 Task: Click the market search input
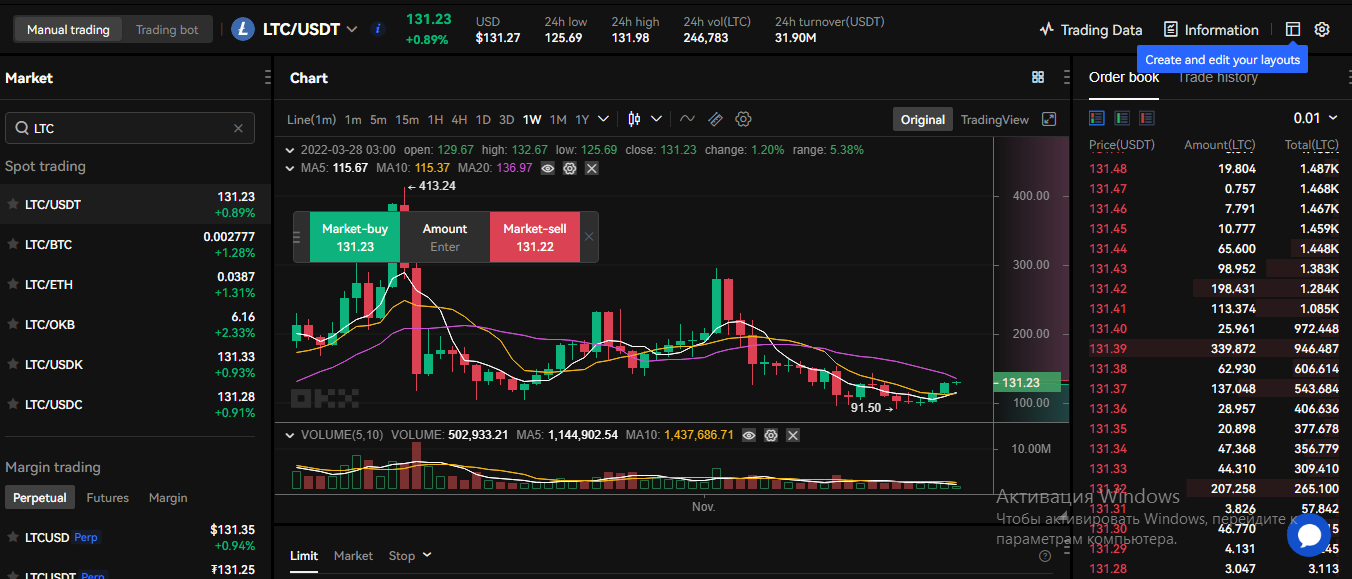[x=130, y=128]
